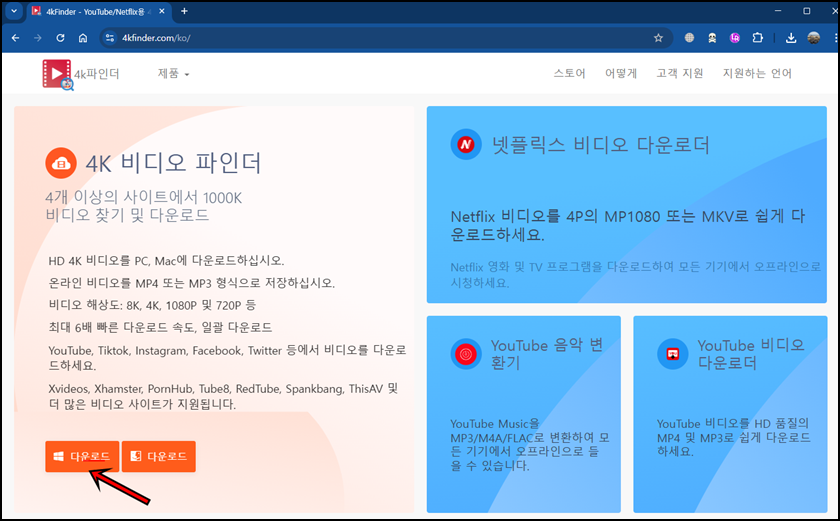
Task: Click the Netflix N round icon
Action: pyautogui.click(x=466, y=144)
